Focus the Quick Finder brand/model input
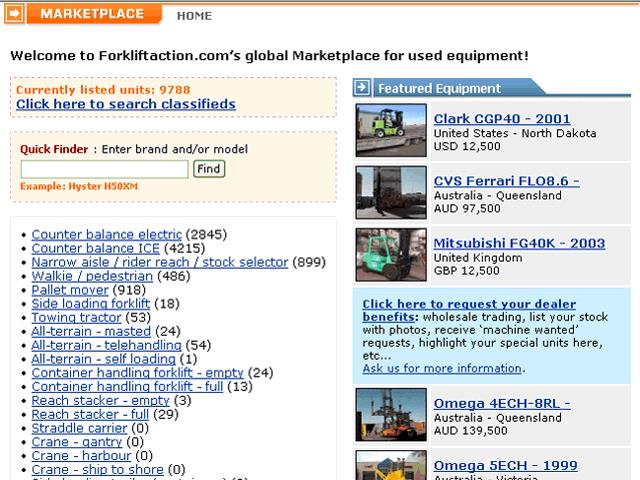This screenshot has width=640, height=480. (104, 169)
